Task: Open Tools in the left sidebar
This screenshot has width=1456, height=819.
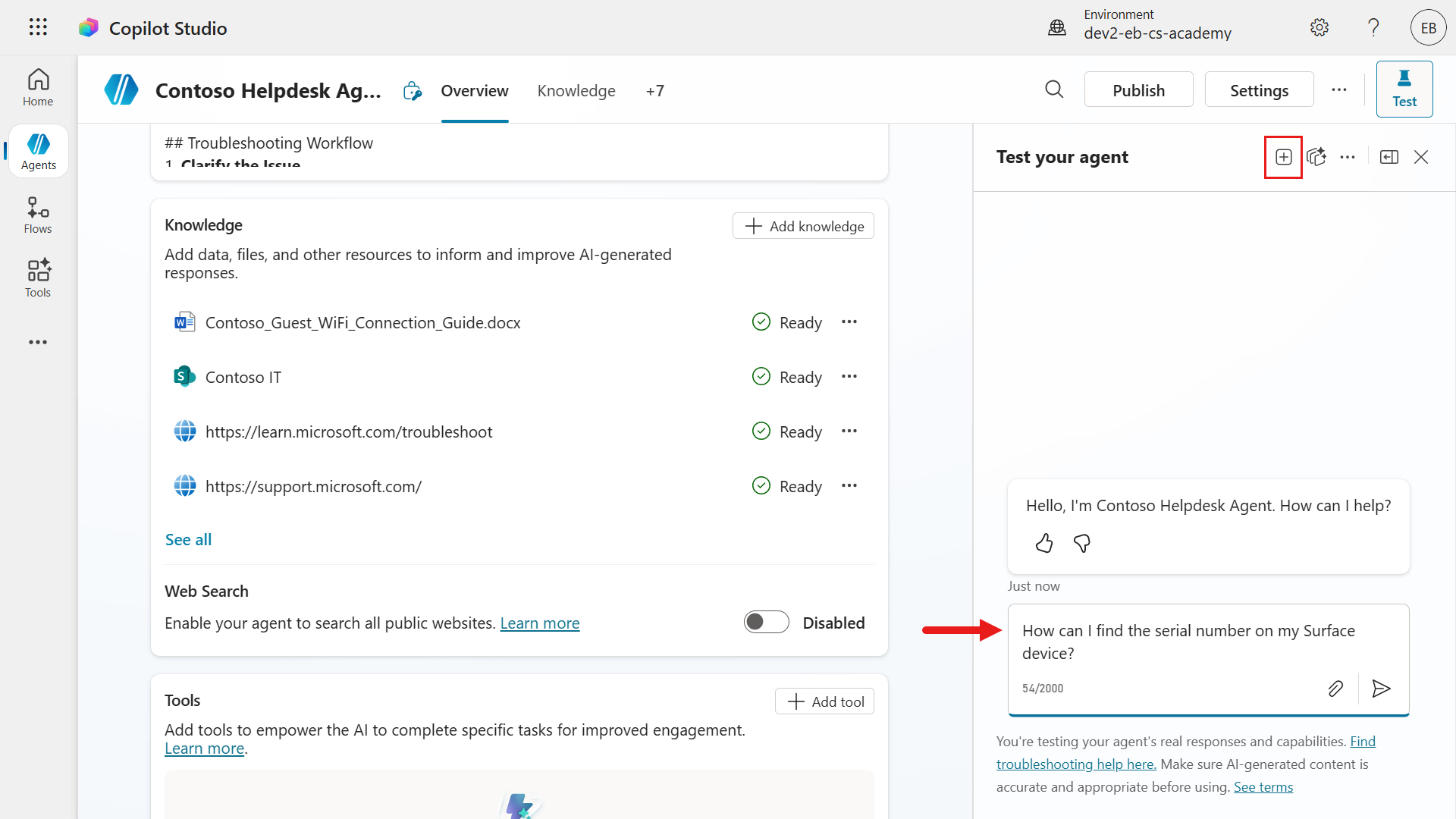Action: click(38, 278)
